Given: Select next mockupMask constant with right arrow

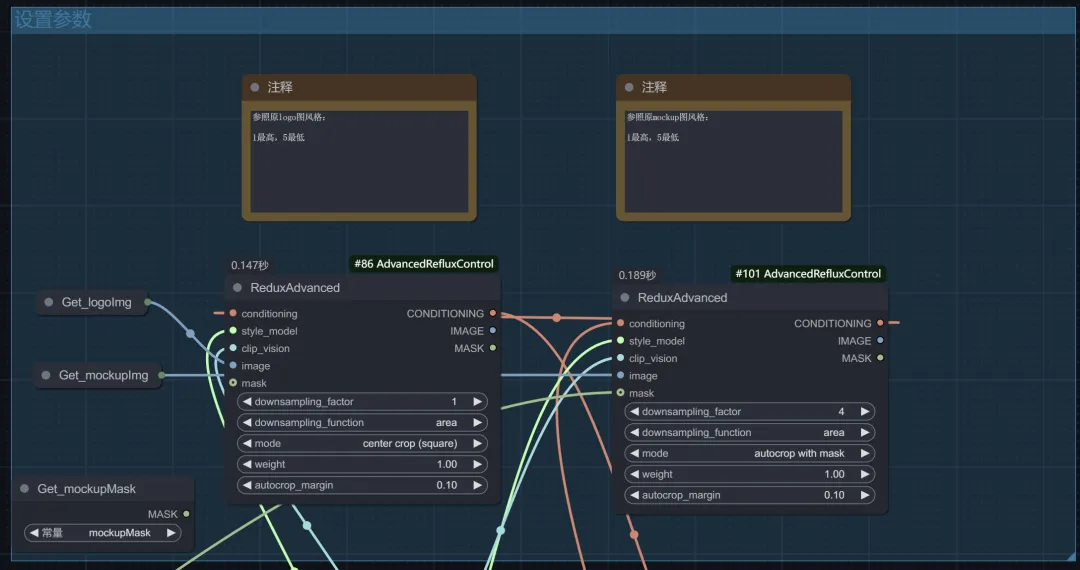Looking at the screenshot, I should tap(171, 533).
